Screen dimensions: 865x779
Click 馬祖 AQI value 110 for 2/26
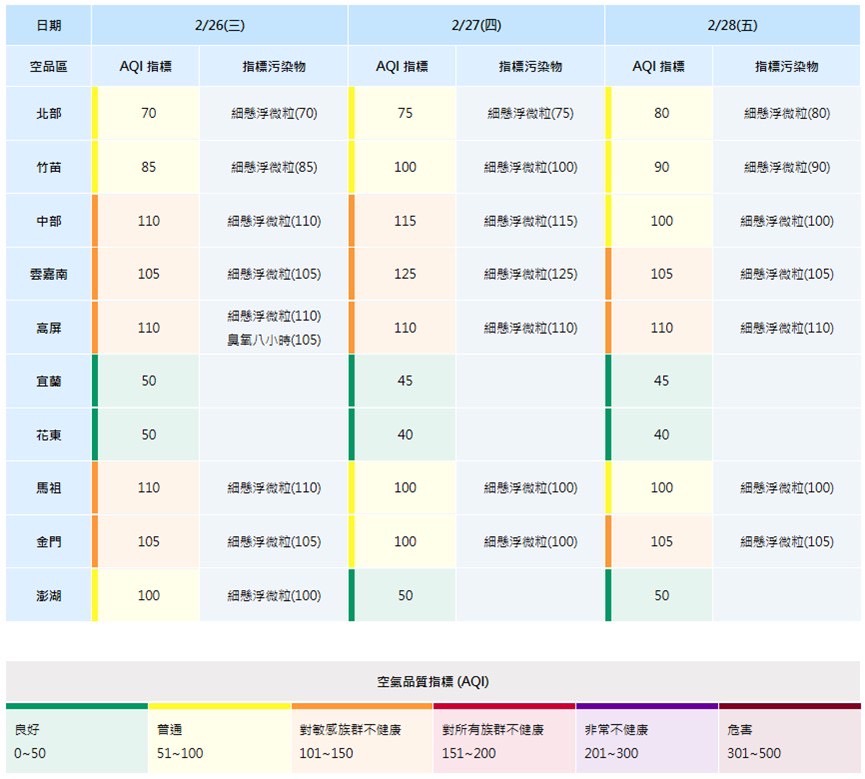tap(148, 488)
